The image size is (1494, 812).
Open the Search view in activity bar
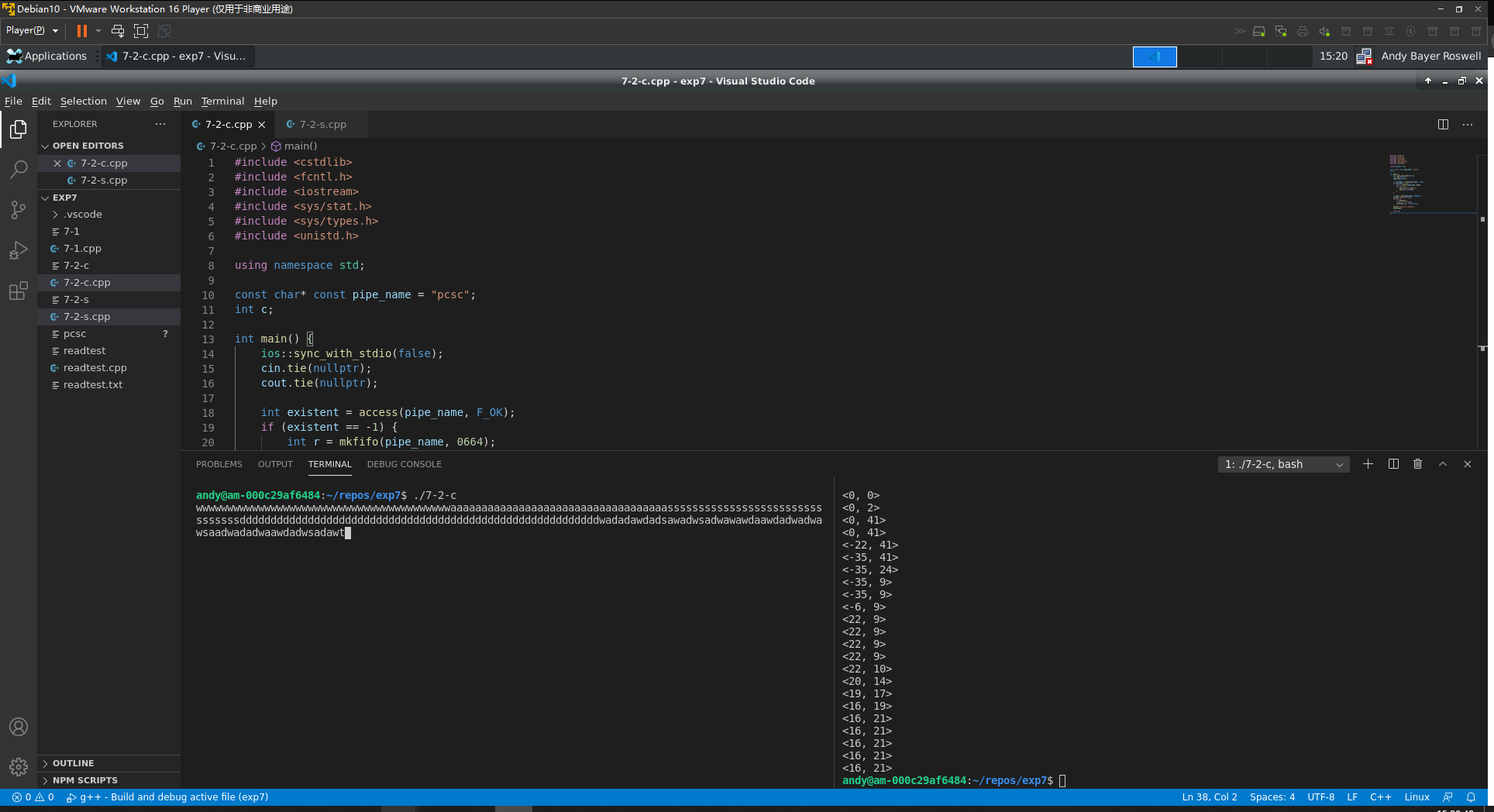pyautogui.click(x=19, y=169)
